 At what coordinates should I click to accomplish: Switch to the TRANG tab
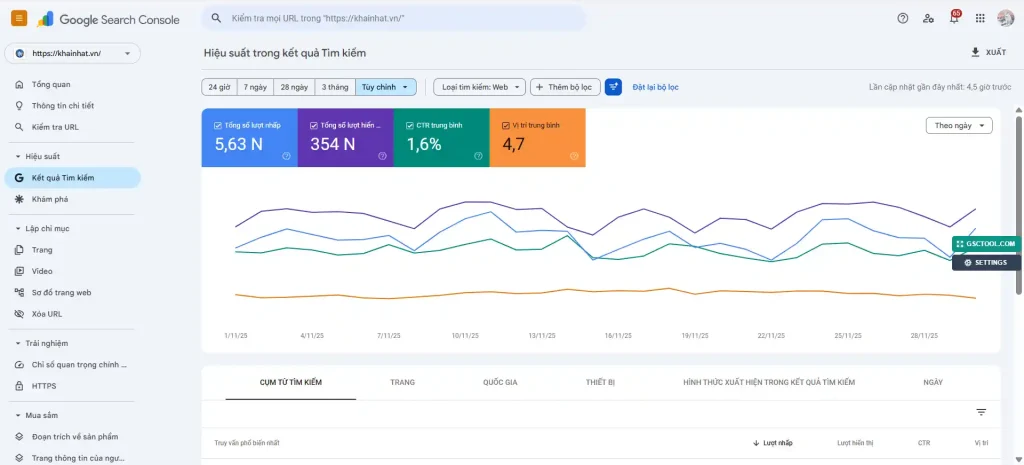(402, 382)
